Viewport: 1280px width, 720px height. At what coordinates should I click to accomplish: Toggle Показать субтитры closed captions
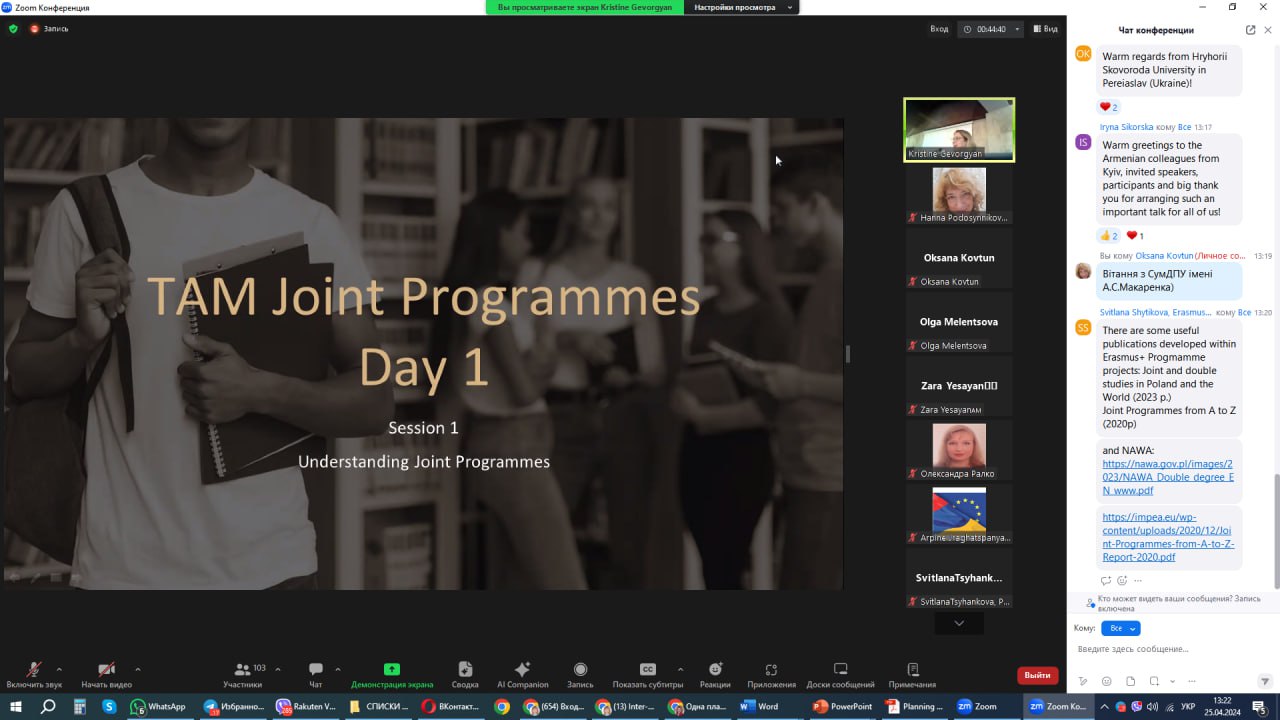pyautogui.click(x=647, y=671)
